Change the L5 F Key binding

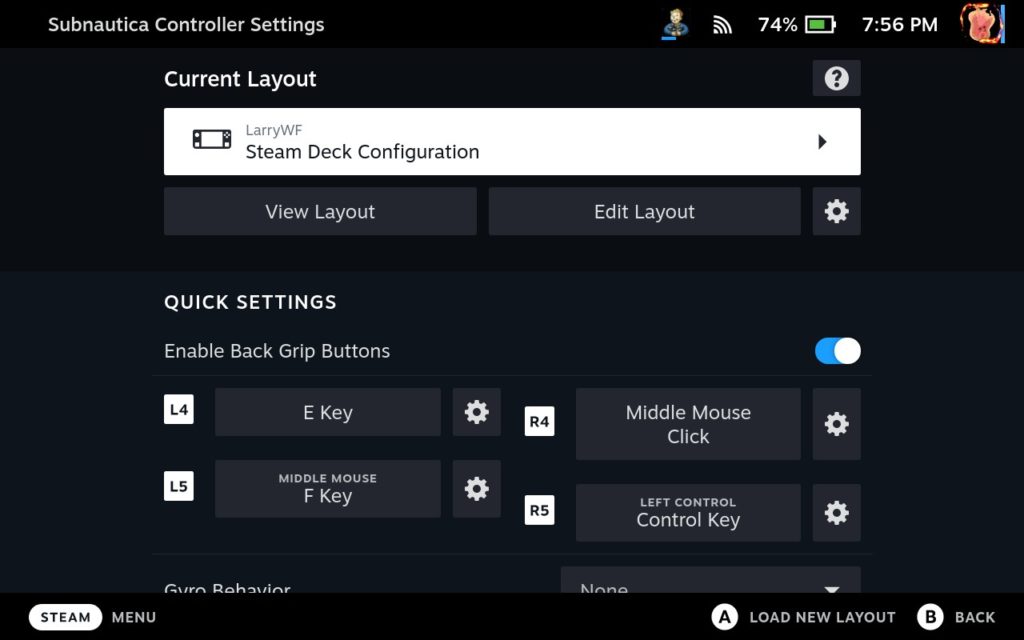pyautogui.click(x=328, y=488)
